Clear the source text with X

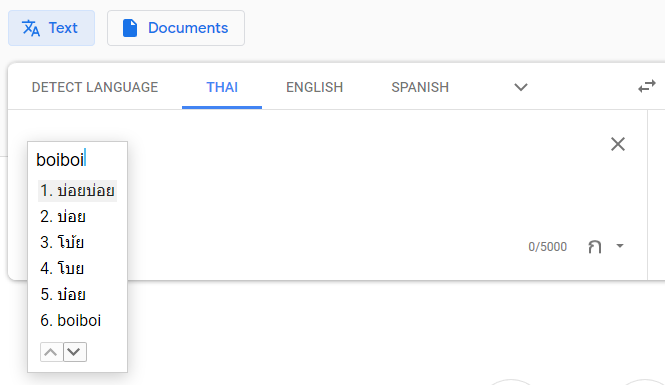[x=618, y=144]
